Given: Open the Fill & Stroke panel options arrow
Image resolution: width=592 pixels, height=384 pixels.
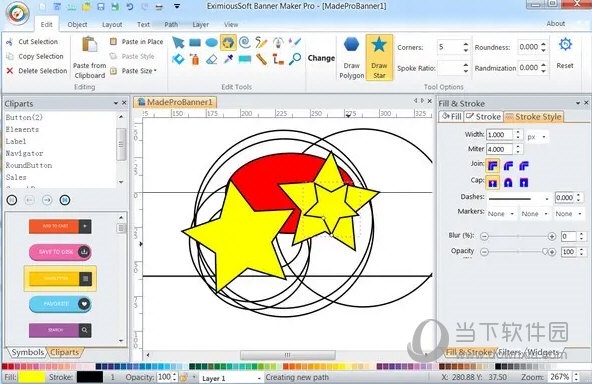Looking at the screenshot, I should [x=578, y=103].
